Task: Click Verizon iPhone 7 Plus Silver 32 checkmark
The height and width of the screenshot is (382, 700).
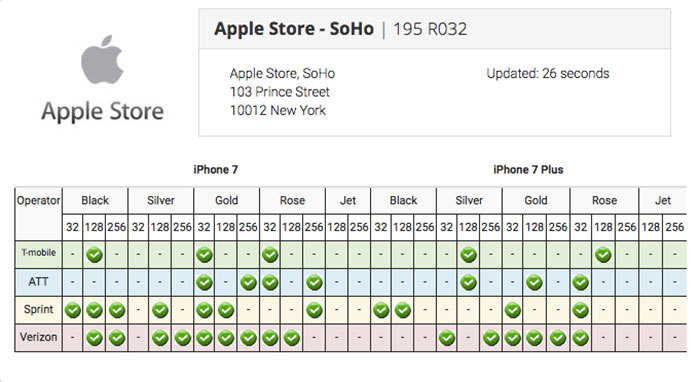Action: click(x=446, y=338)
